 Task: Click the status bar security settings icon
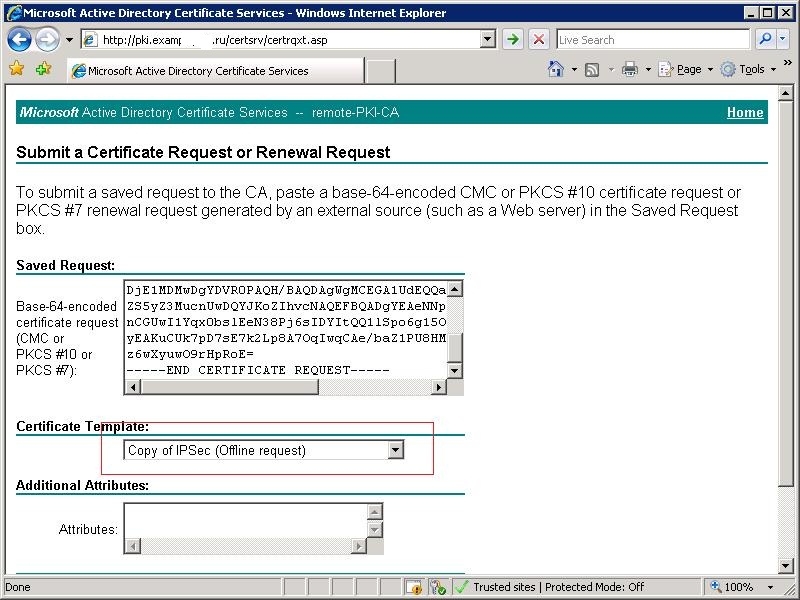point(437,587)
